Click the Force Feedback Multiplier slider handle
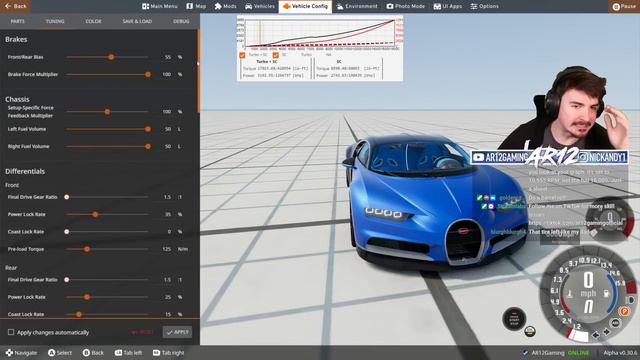The image size is (640, 360). click(107, 111)
